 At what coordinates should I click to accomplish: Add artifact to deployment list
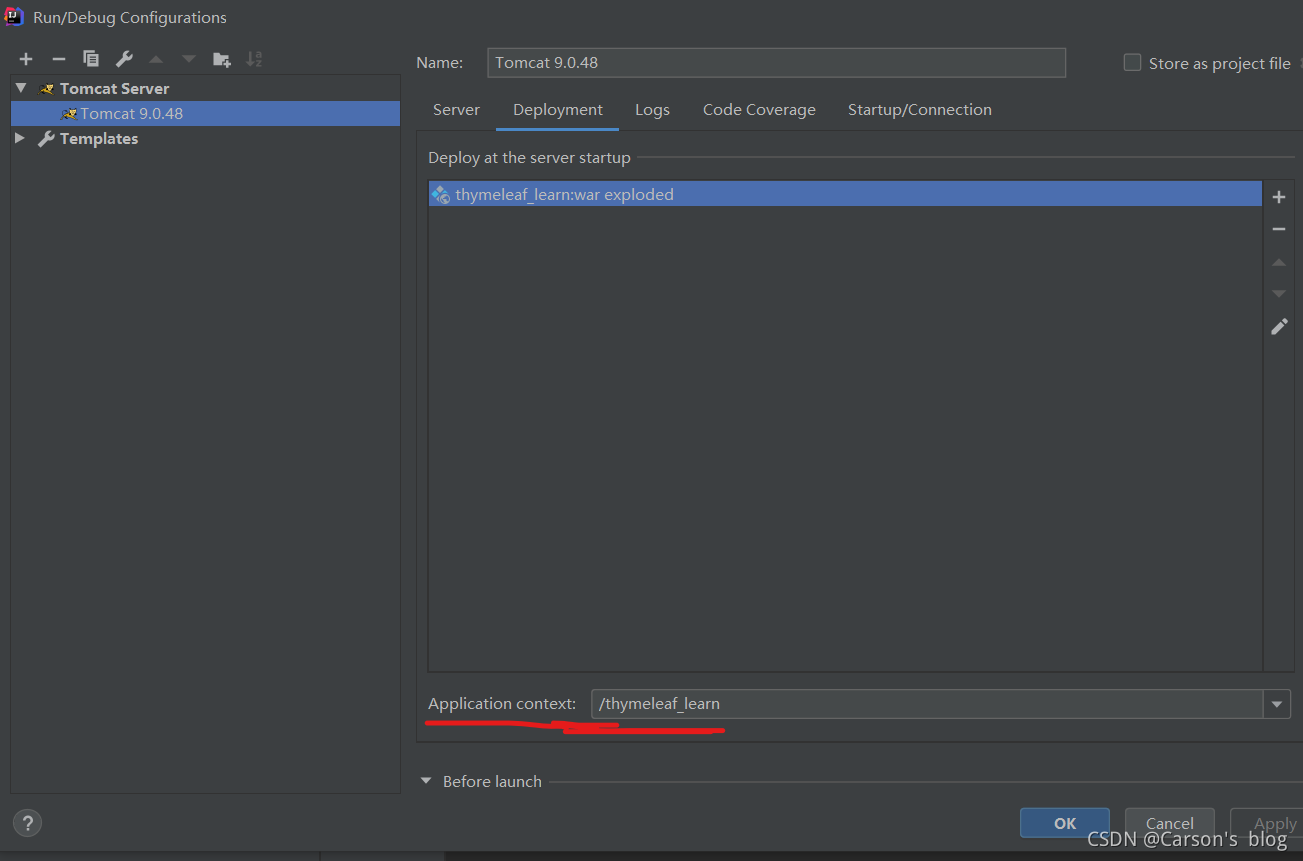tap(1278, 197)
